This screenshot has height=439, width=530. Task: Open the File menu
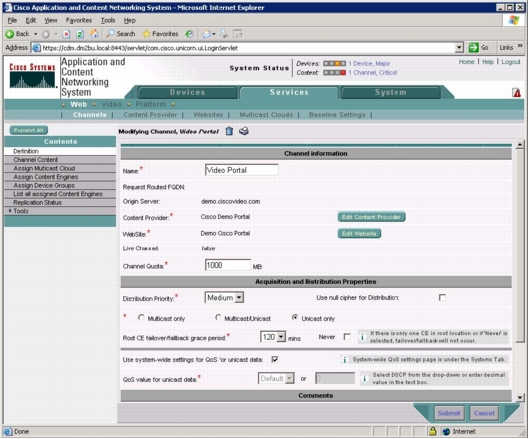pos(12,20)
